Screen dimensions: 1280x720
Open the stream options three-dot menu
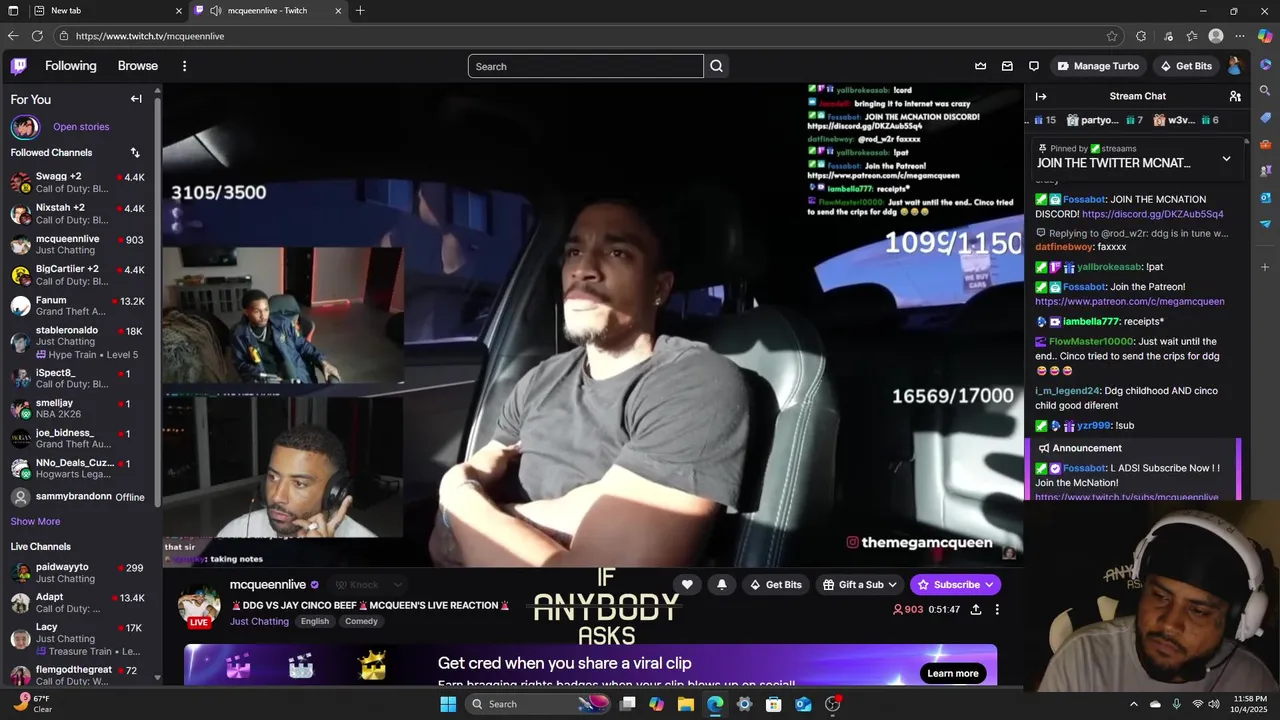click(997, 609)
